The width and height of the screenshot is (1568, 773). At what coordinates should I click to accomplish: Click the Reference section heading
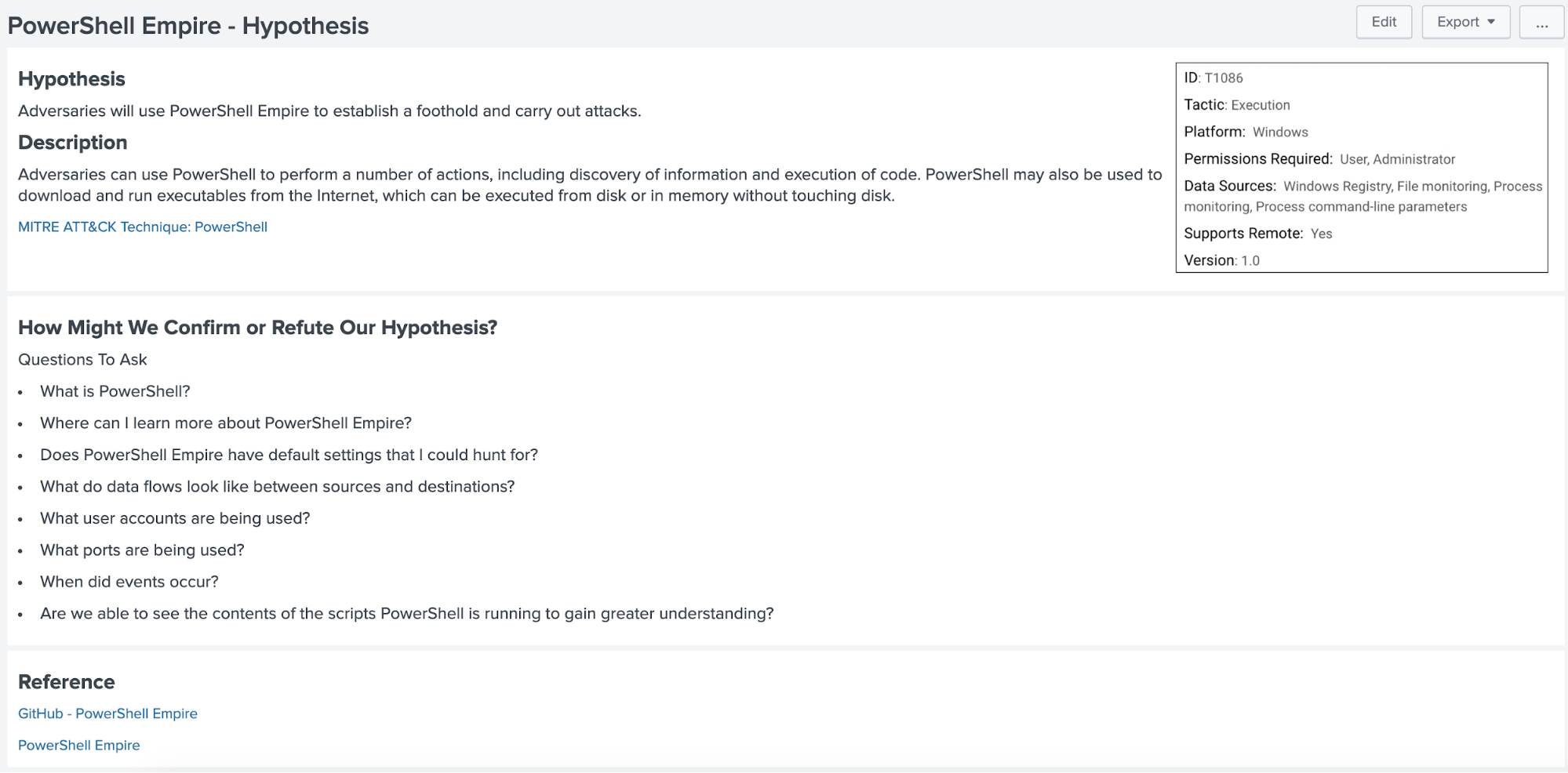67,682
